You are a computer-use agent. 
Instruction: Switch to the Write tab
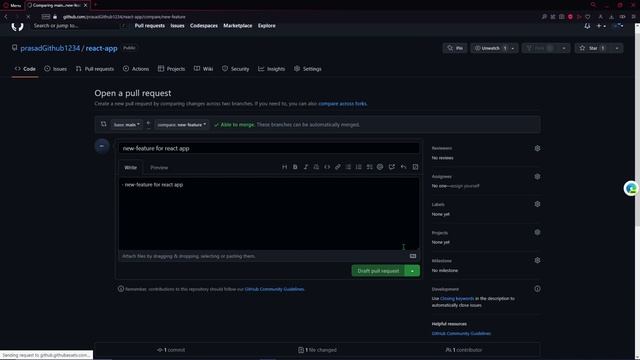[x=131, y=167]
